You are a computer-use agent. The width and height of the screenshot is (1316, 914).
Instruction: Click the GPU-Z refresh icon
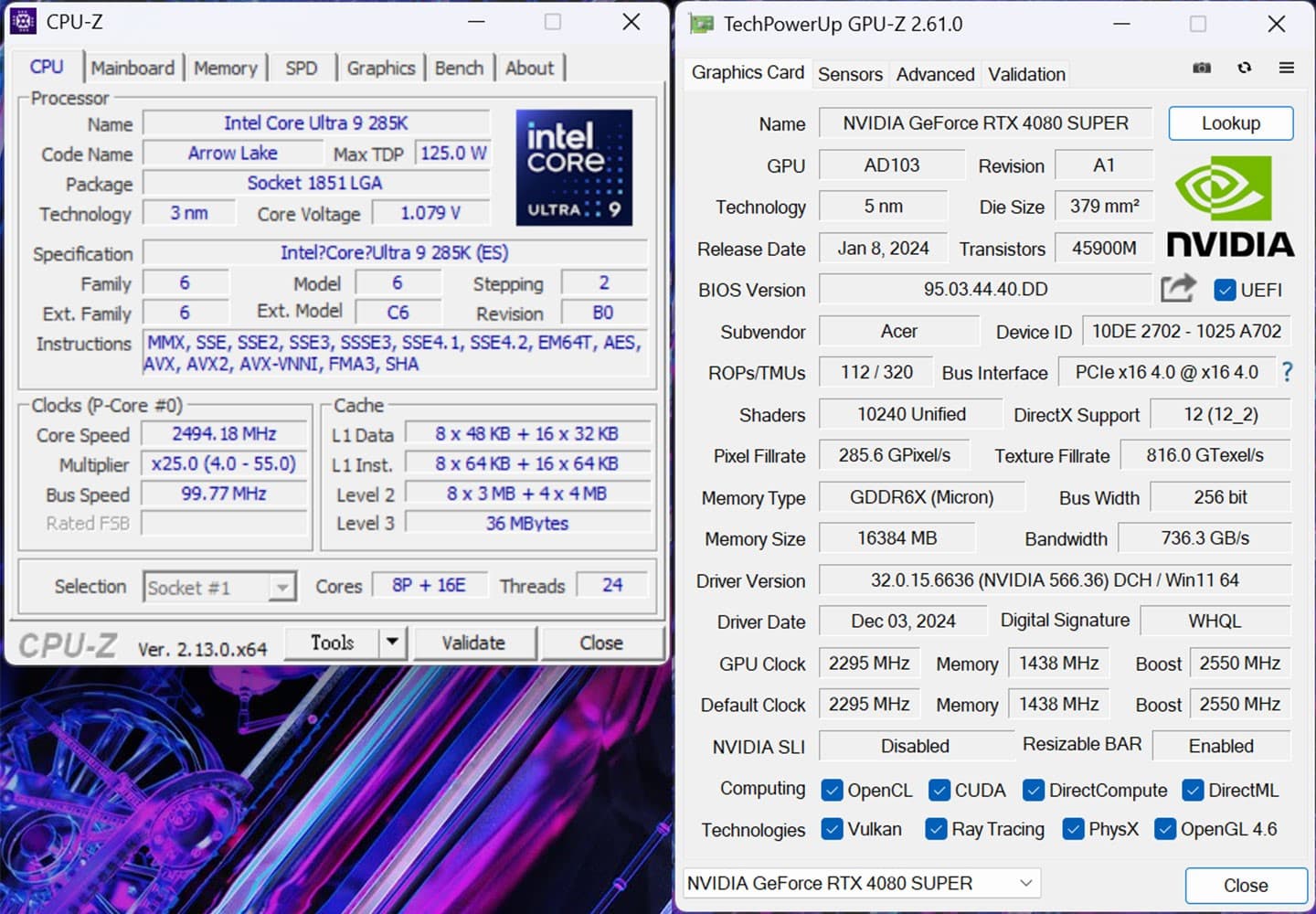tap(1244, 68)
